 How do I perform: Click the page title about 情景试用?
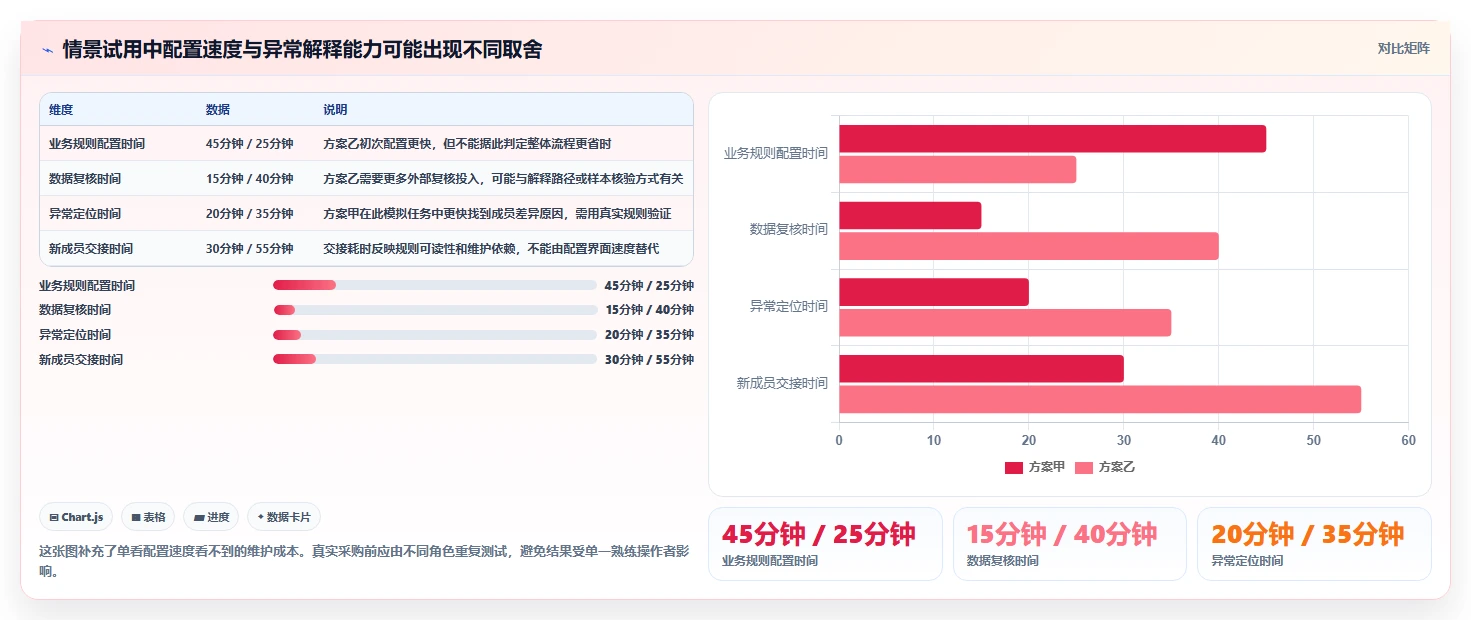coord(302,49)
